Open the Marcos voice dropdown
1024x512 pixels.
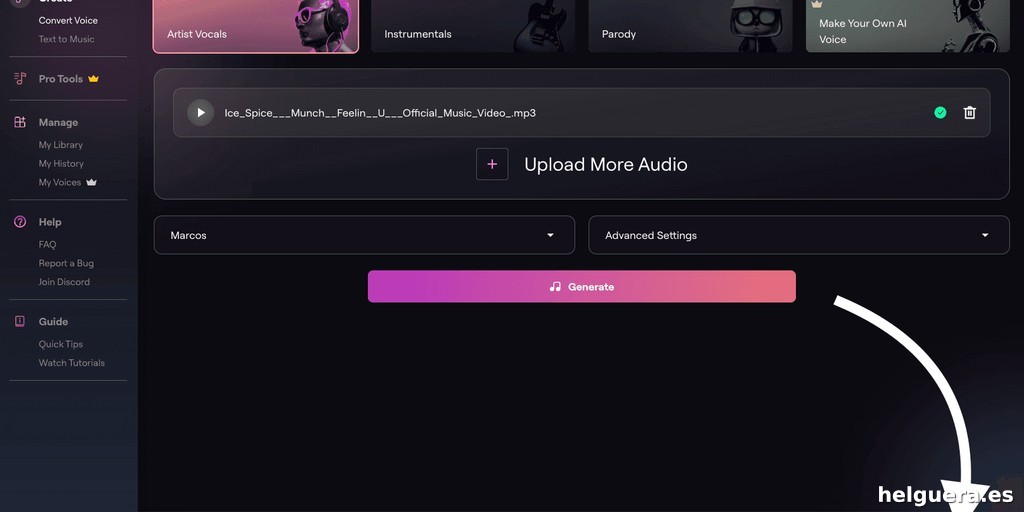click(364, 235)
